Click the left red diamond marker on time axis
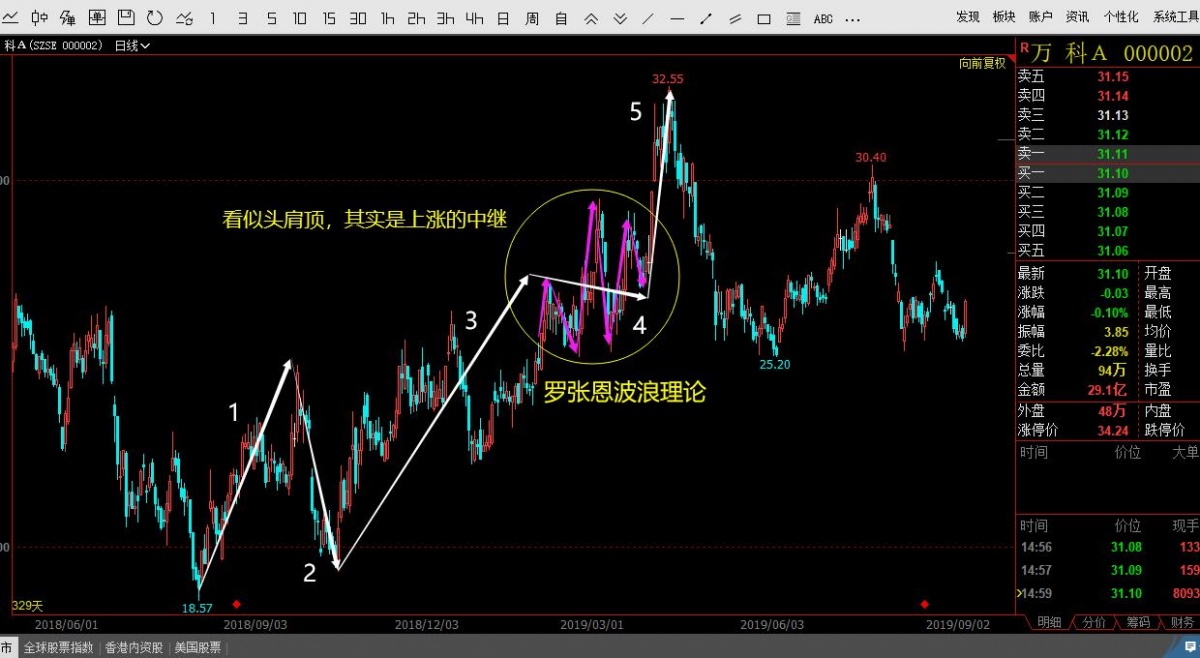The height and width of the screenshot is (658, 1200). click(236, 604)
